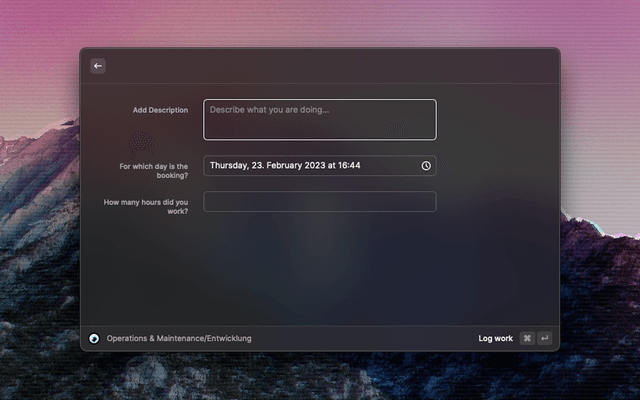
Task: Go back using the left arrow
Action: pyautogui.click(x=98, y=66)
